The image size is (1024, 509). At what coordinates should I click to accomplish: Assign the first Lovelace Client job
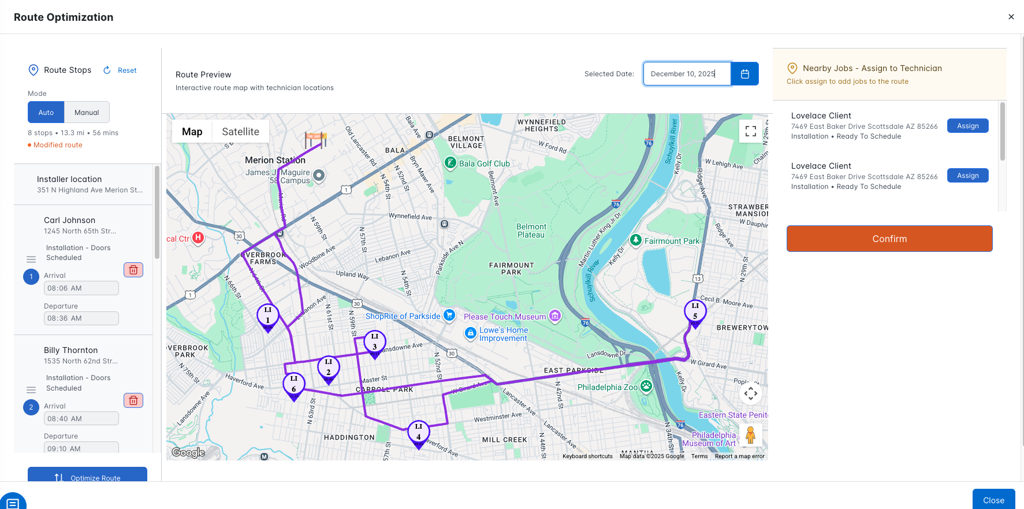click(967, 126)
